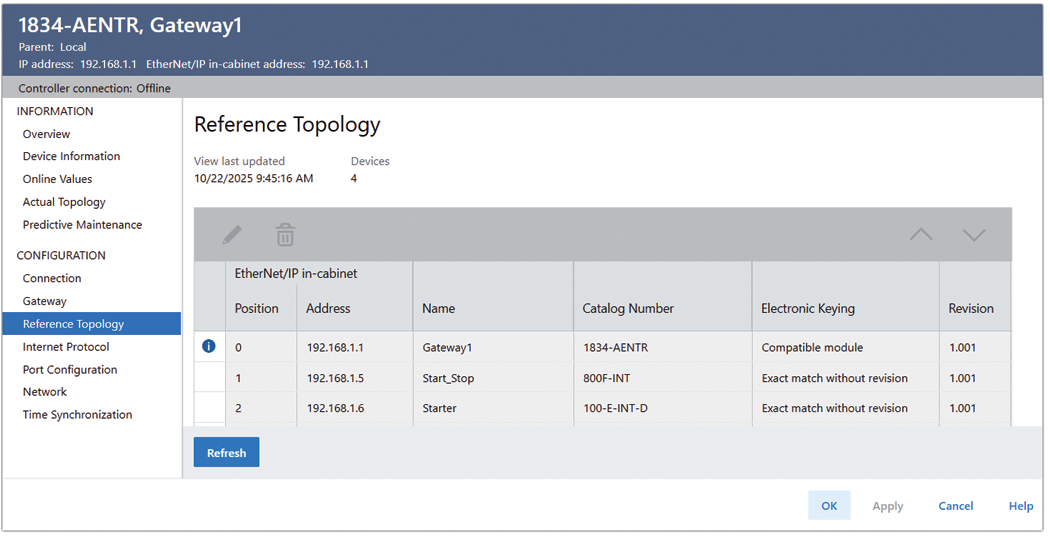Viewport: 1050px width, 537px height.
Task: Click the last updated timestamp 10/22/2025 9:45:16 AM
Action: coord(254,179)
